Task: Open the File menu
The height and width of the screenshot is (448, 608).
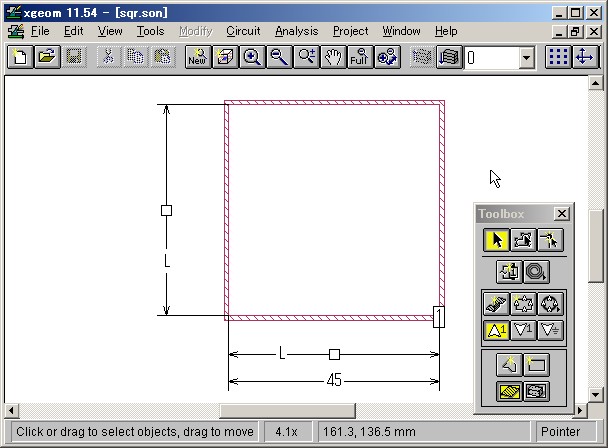Action: (x=40, y=31)
